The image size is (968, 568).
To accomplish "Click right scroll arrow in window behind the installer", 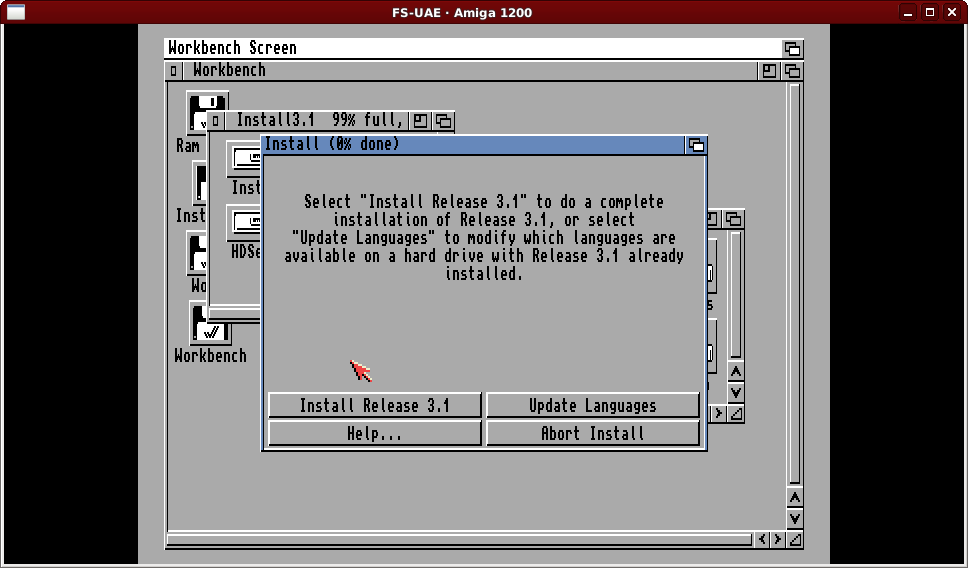I will point(718,414).
